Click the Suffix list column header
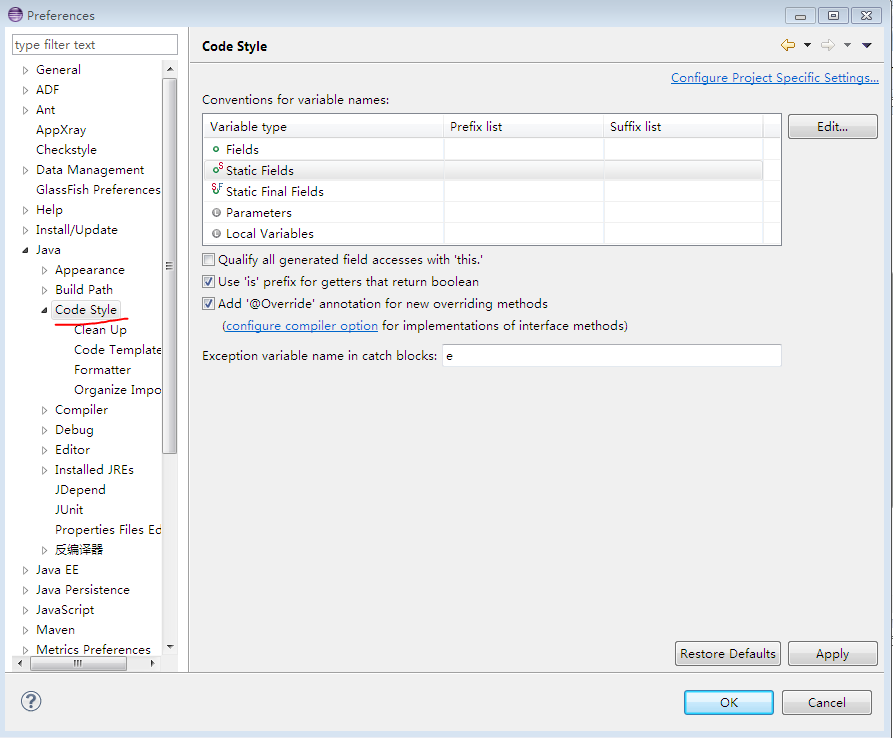The width and height of the screenshot is (893, 738). point(683,126)
